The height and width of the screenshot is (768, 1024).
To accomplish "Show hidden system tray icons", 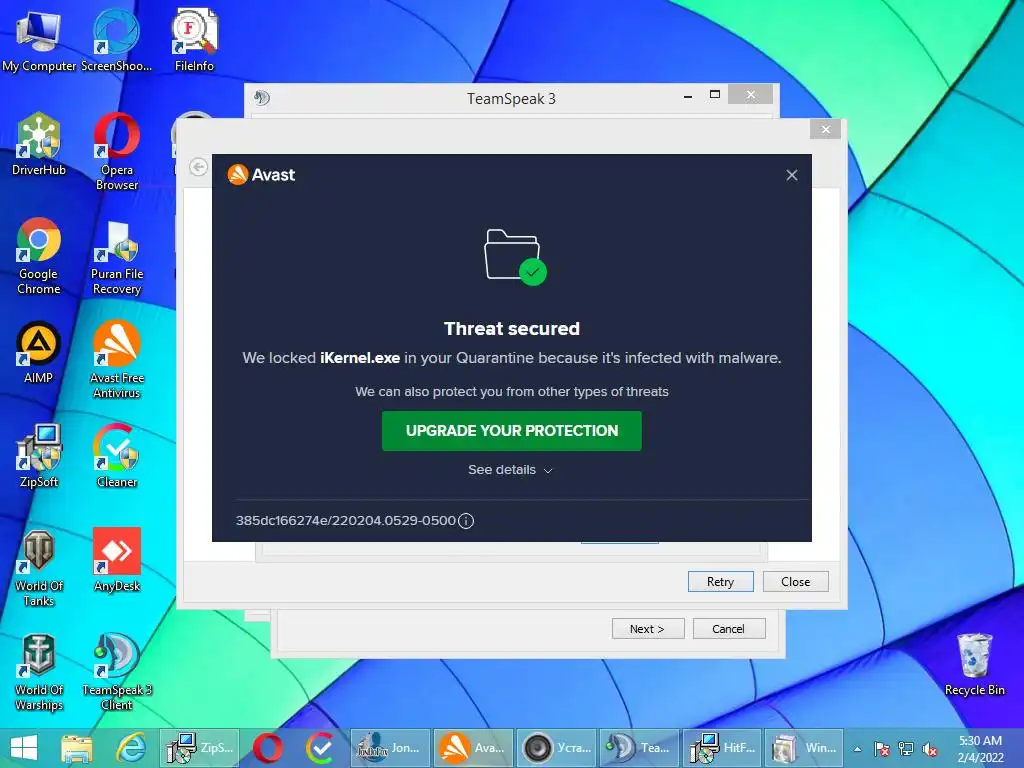I will [857, 749].
